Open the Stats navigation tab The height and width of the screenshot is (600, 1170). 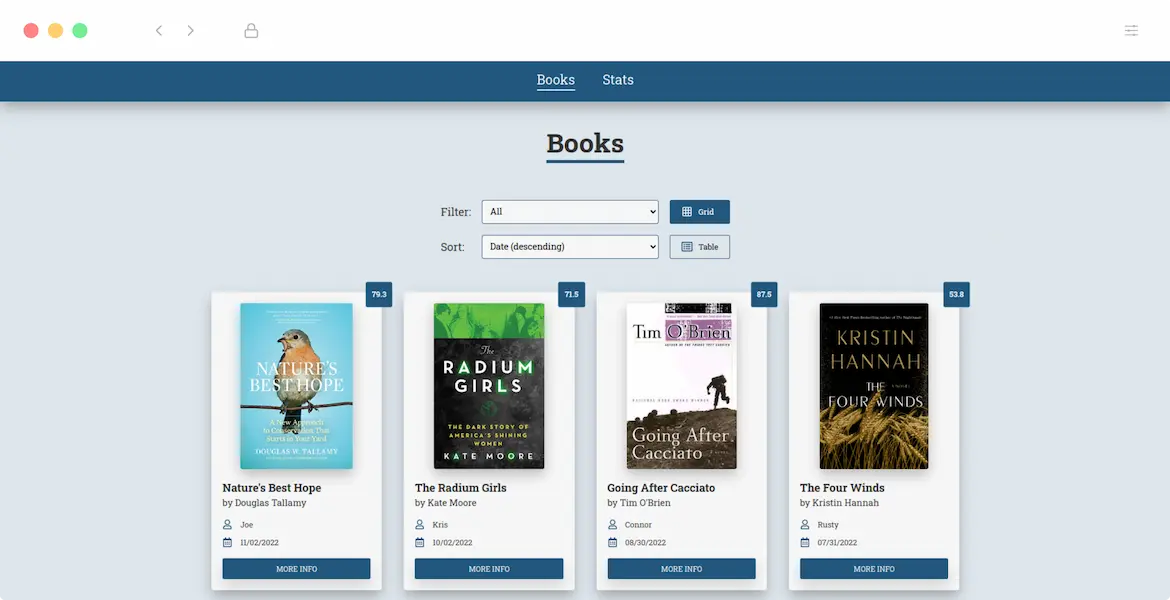click(618, 80)
